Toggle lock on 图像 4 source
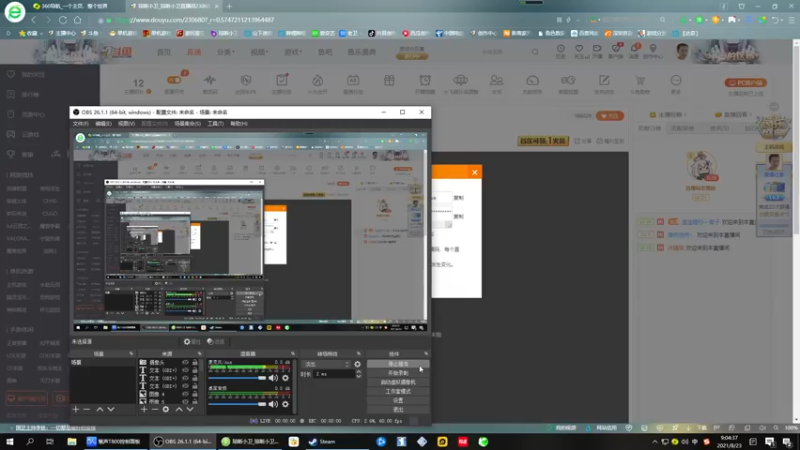The image size is (800, 450). click(194, 394)
